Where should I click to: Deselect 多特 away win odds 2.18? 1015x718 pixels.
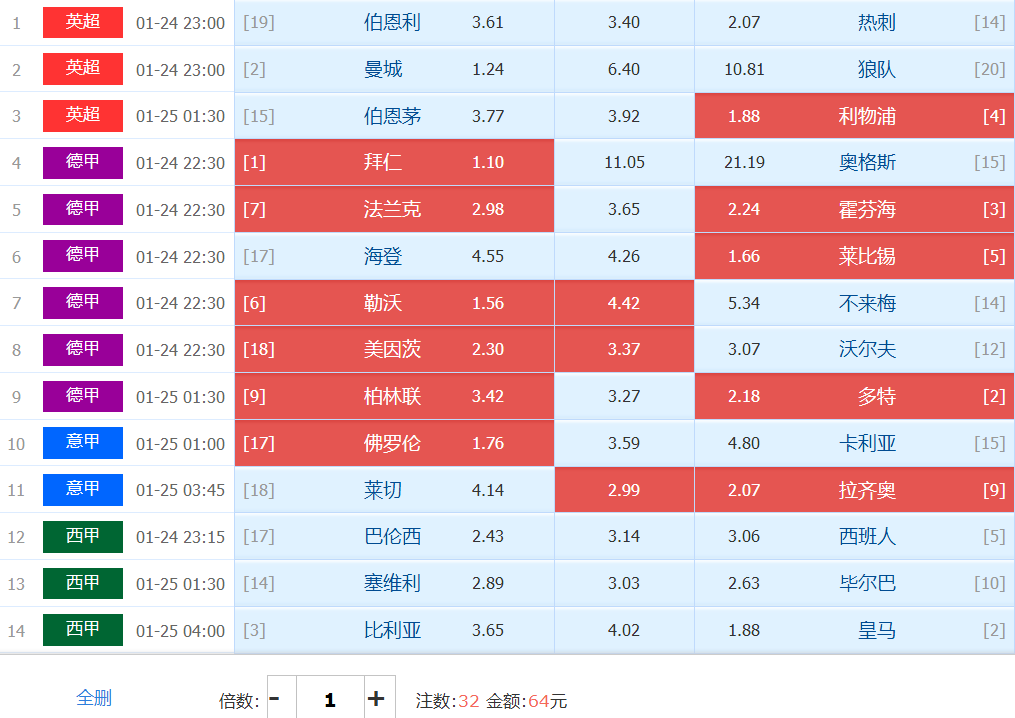[854, 396]
